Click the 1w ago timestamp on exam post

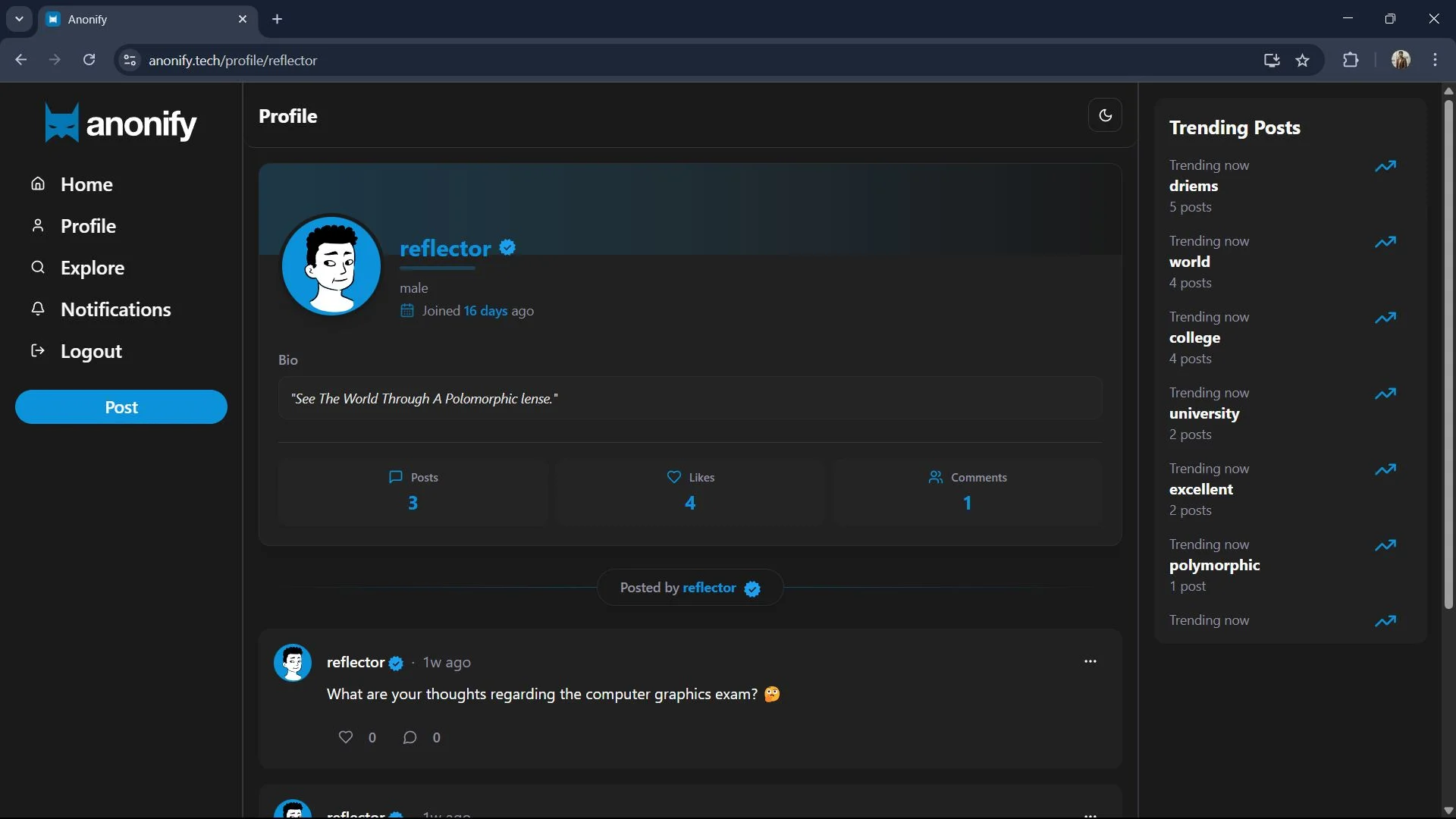(x=447, y=663)
